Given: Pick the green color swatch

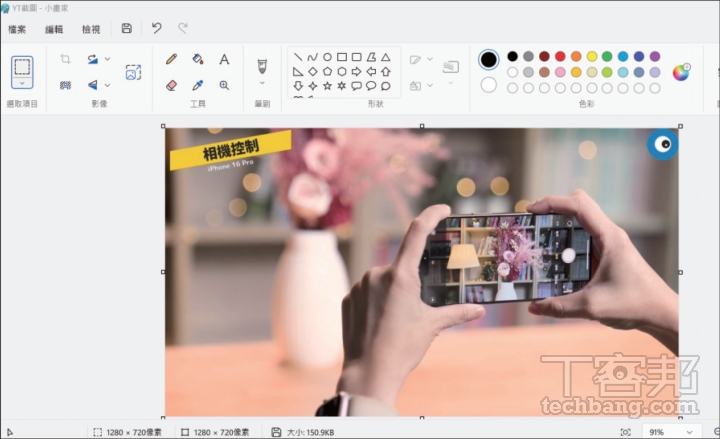Looking at the screenshot, I should click(x=607, y=56).
